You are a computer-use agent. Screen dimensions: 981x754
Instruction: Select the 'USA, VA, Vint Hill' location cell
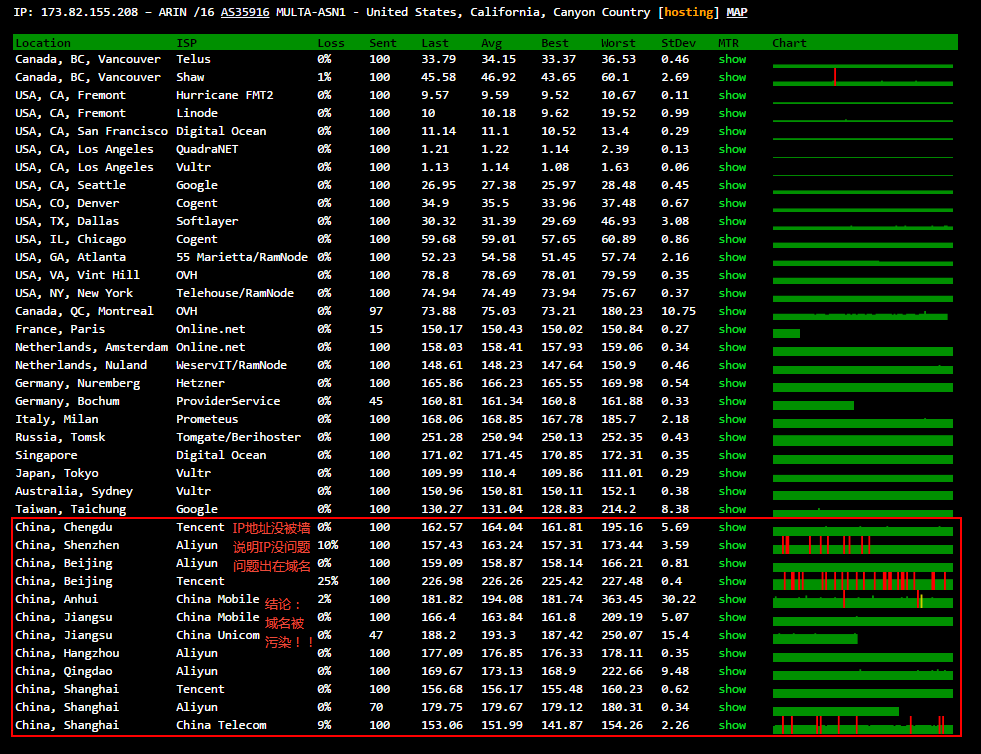78,275
